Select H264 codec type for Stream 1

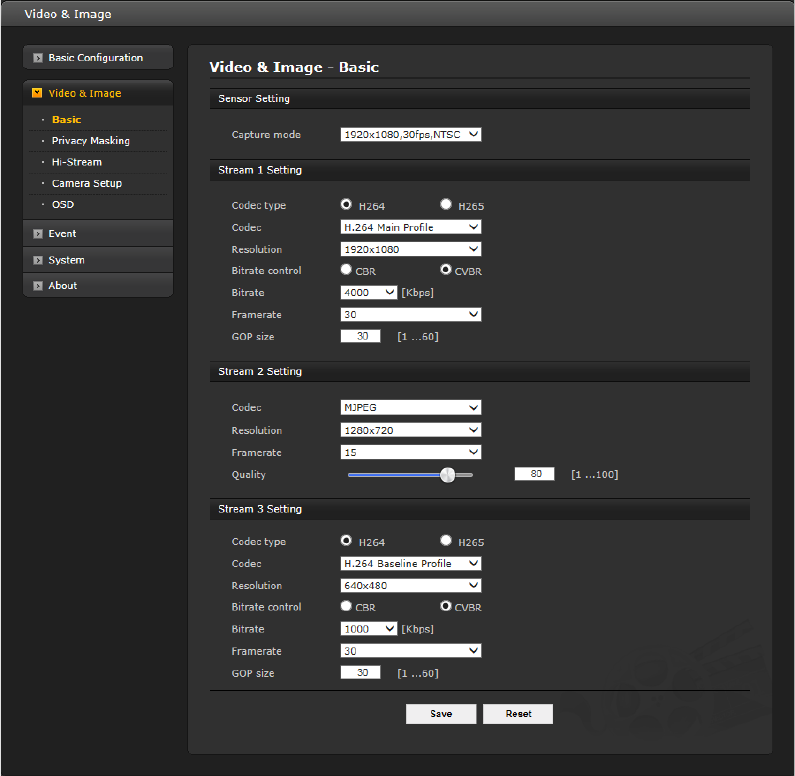346,204
